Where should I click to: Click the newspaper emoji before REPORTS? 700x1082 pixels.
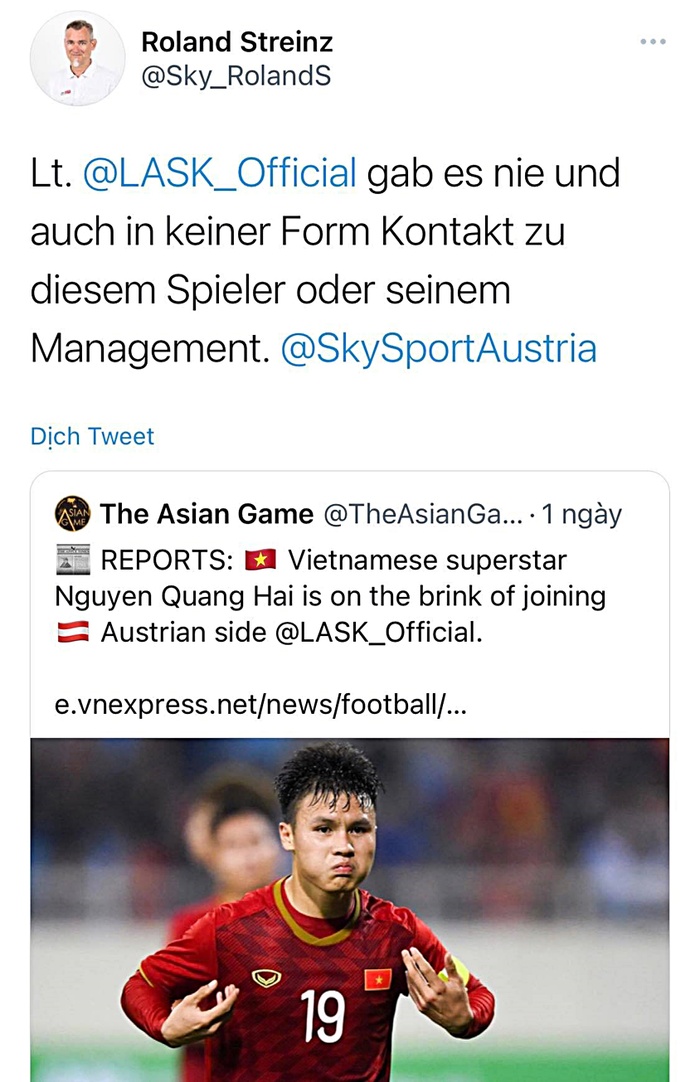coord(73,560)
